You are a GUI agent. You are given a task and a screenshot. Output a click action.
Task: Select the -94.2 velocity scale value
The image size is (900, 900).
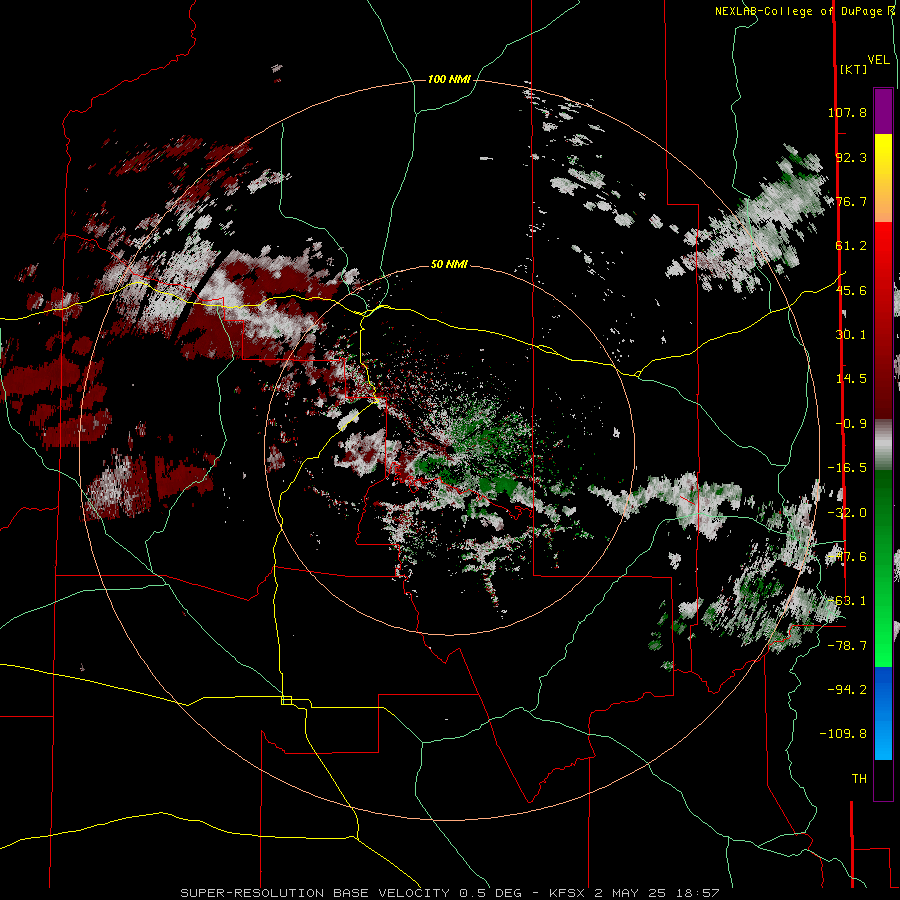(x=847, y=689)
